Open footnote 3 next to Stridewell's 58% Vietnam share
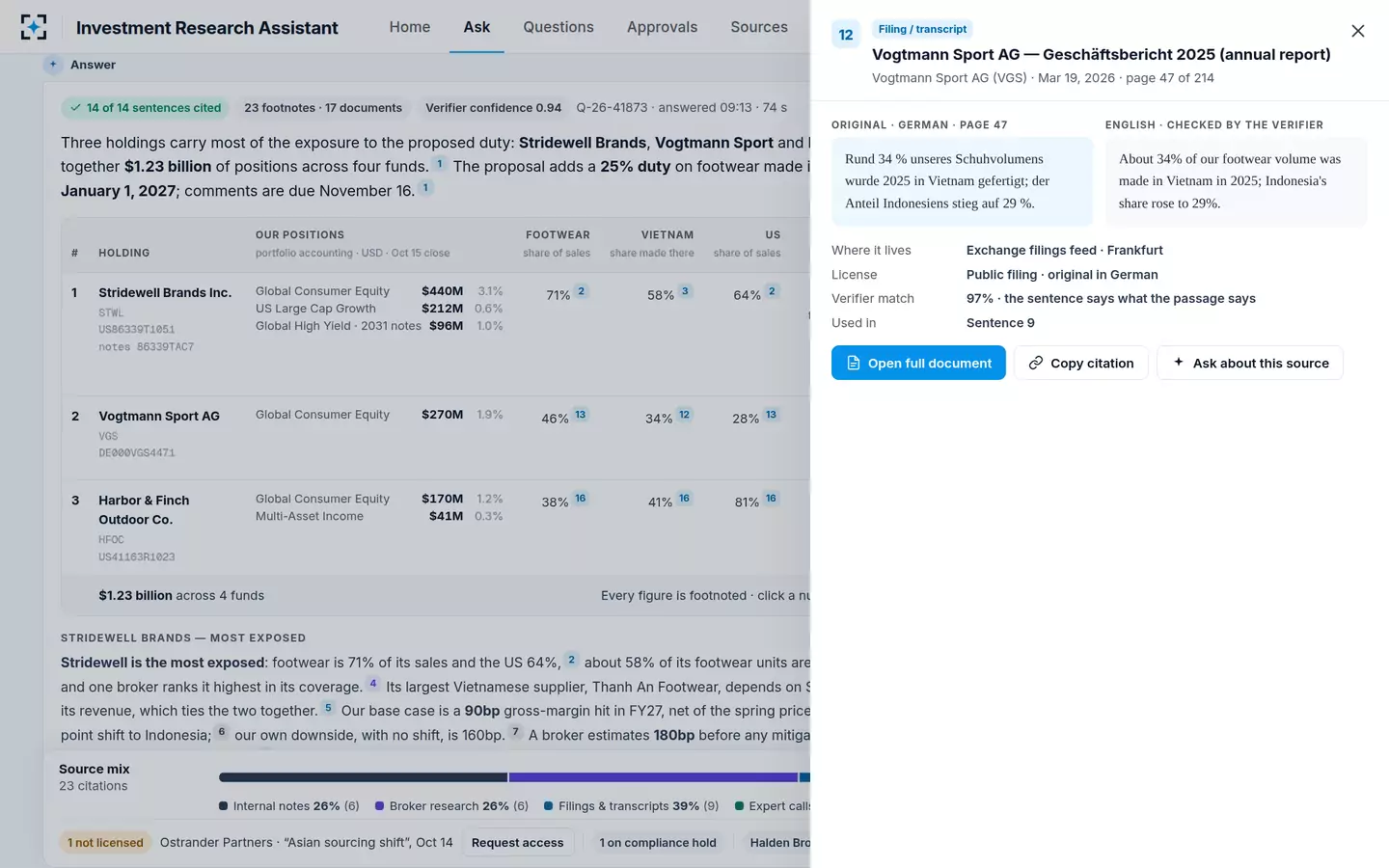 coord(685,291)
